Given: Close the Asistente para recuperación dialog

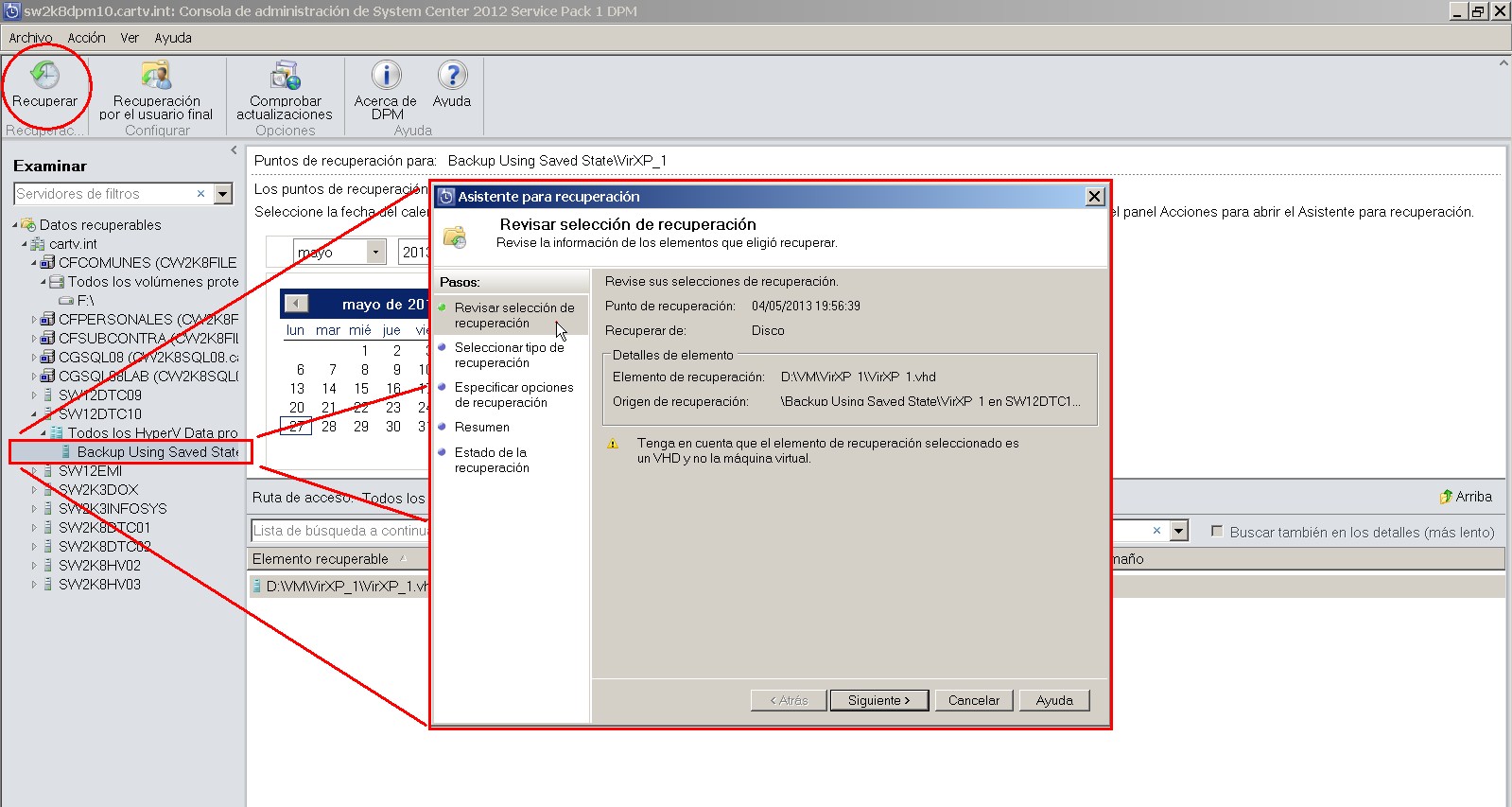Looking at the screenshot, I should click(x=1095, y=196).
